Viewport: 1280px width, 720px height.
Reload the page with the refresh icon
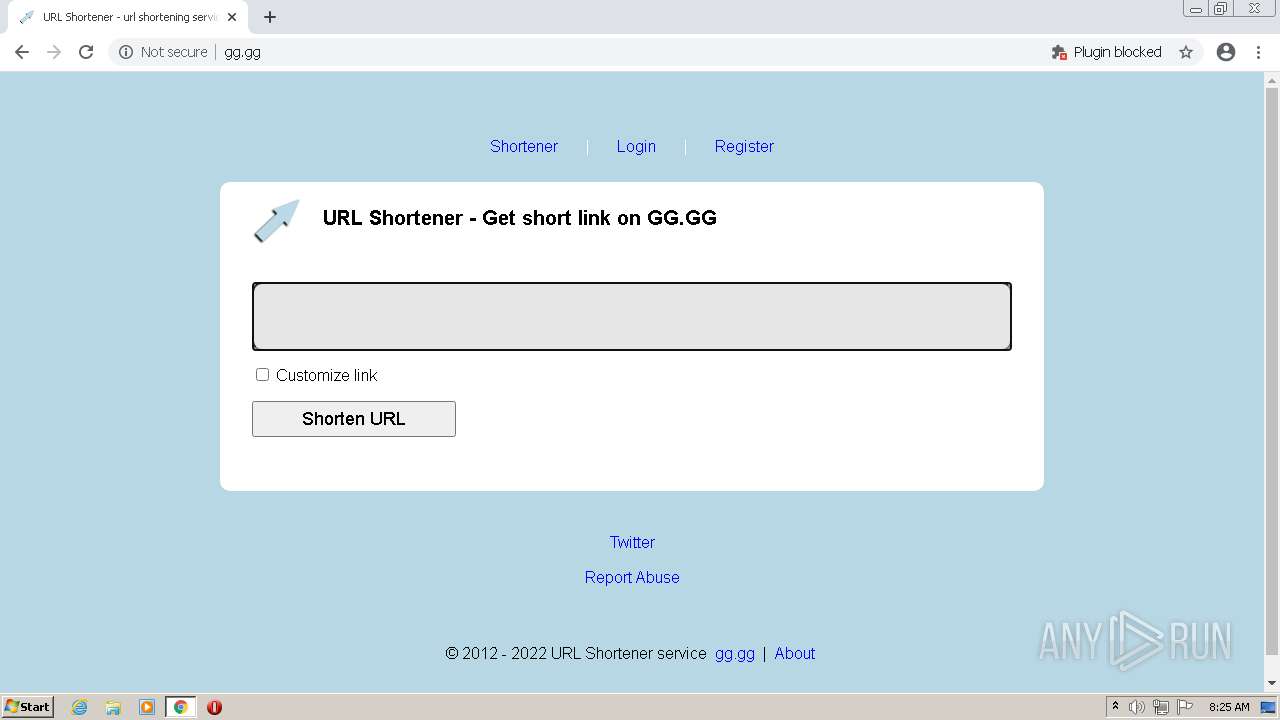pyautogui.click(x=86, y=52)
